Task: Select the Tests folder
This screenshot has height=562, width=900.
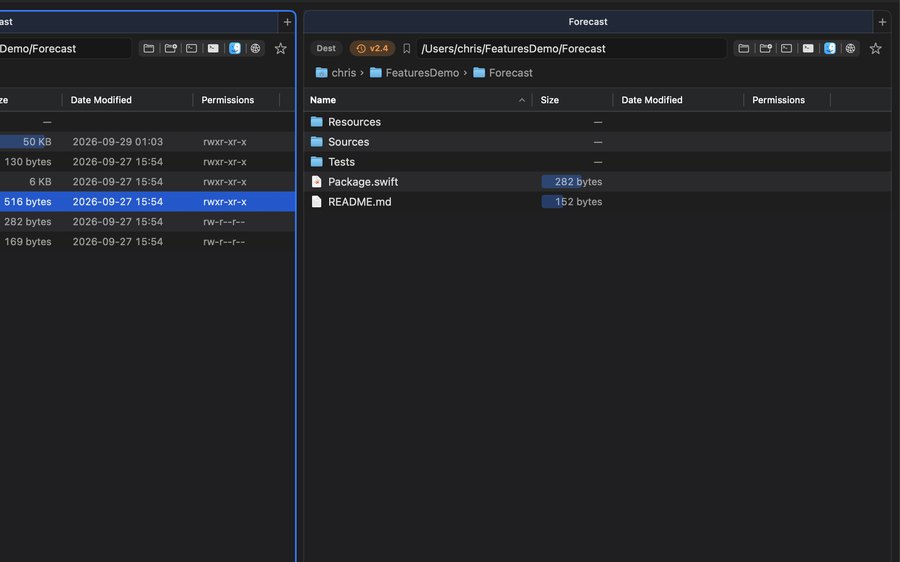Action: tap(597, 162)
